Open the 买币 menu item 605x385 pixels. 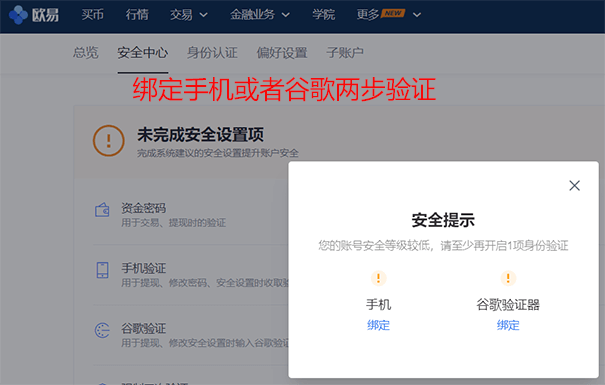(x=93, y=15)
